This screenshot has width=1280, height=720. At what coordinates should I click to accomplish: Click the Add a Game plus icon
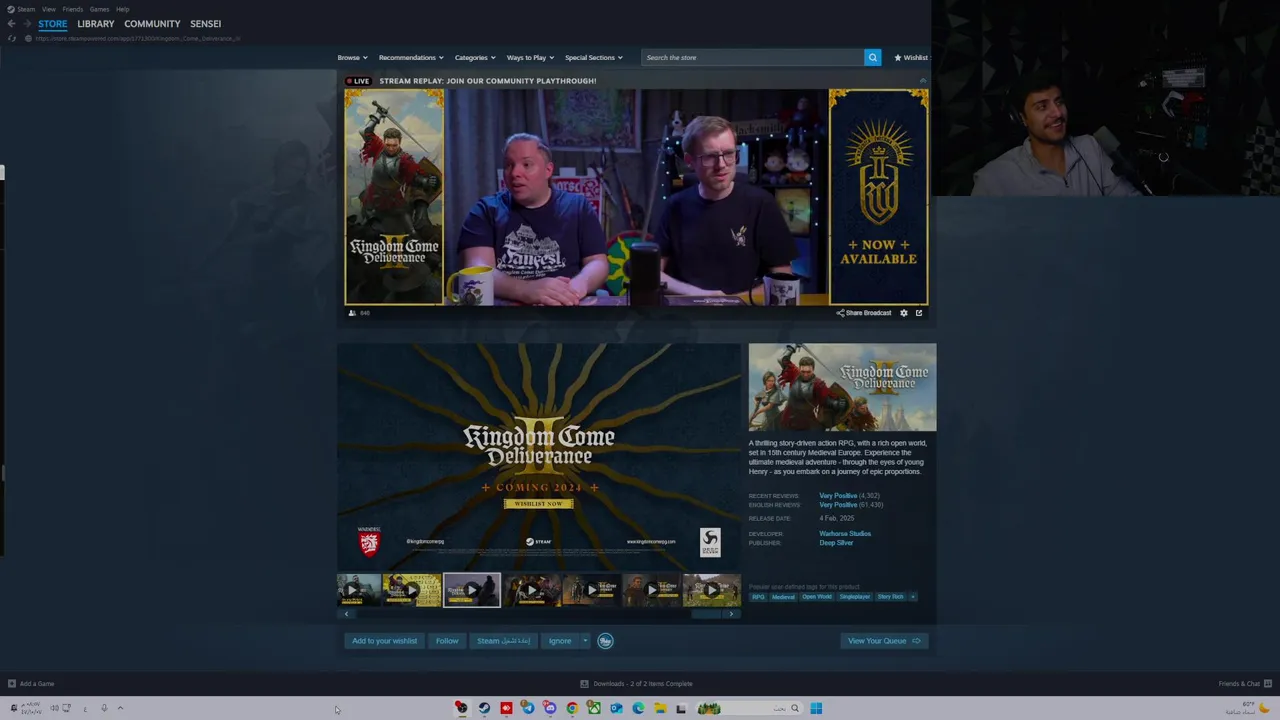12,684
